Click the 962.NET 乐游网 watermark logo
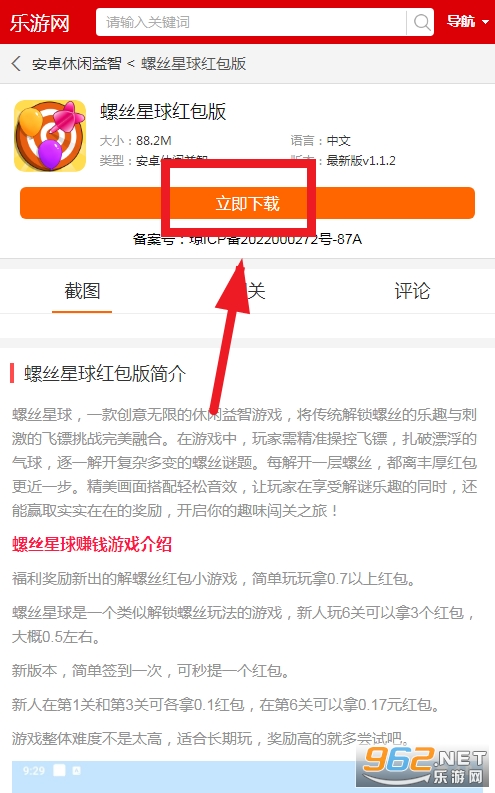The height and width of the screenshot is (793, 495). tap(424, 766)
